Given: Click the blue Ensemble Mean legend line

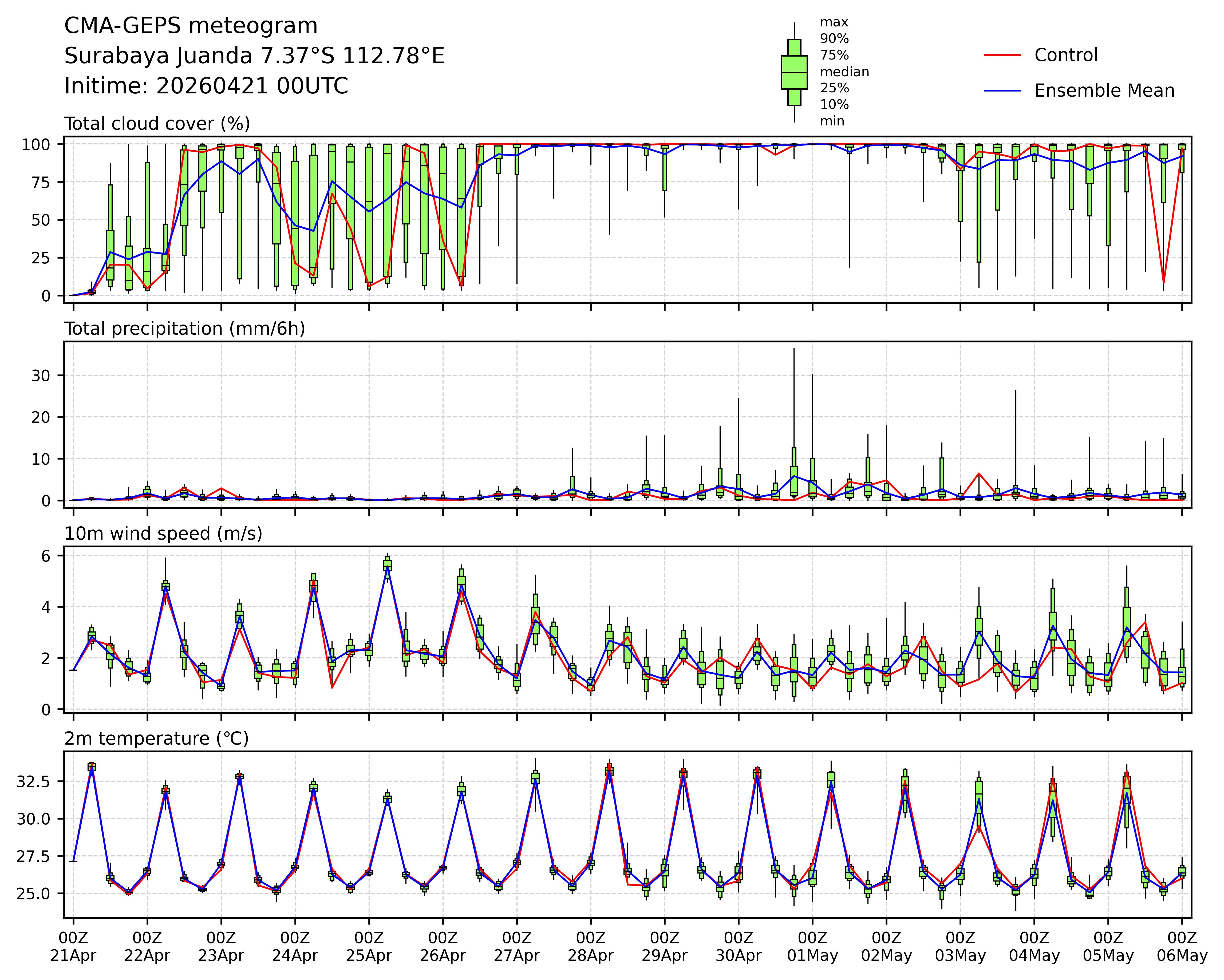Looking at the screenshot, I should click(1002, 91).
